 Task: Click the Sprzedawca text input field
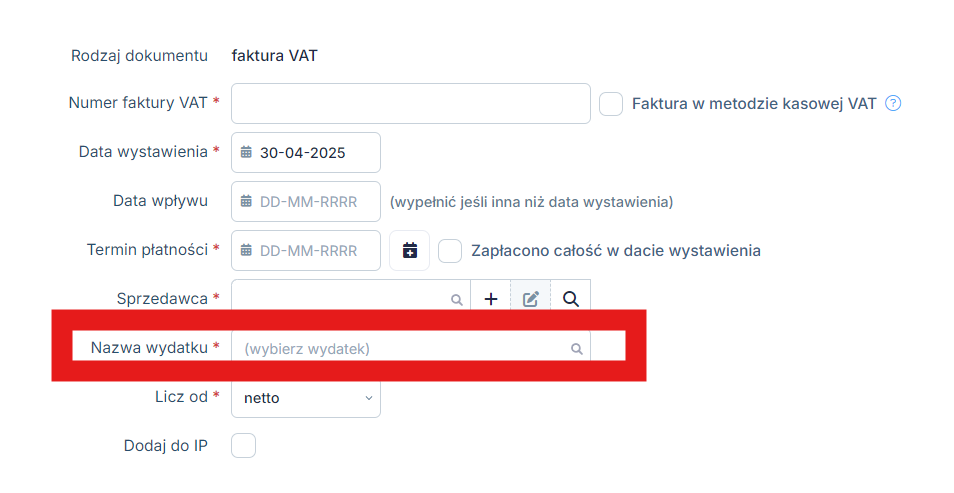point(351,297)
